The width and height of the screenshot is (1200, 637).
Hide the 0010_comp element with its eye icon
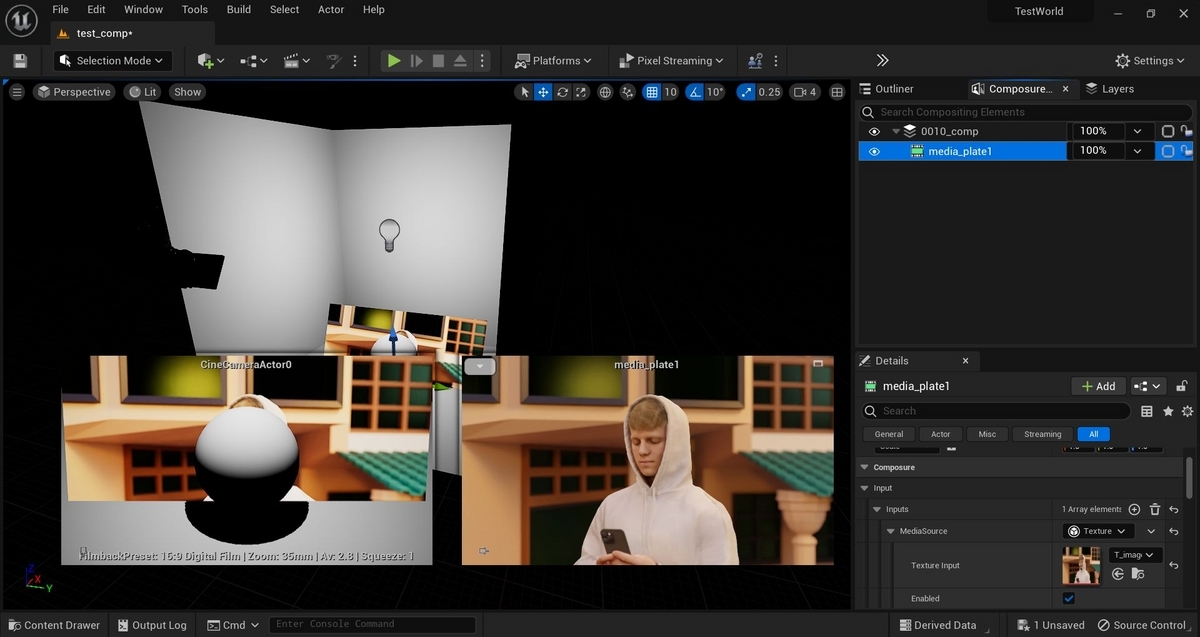pyautogui.click(x=874, y=131)
